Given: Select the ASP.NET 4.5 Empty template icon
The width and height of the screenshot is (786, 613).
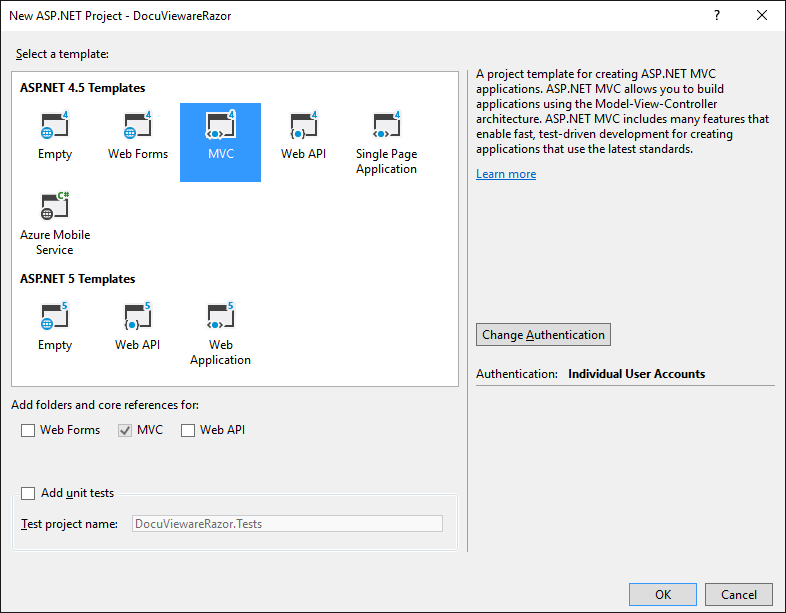Looking at the screenshot, I should (55, 125).
